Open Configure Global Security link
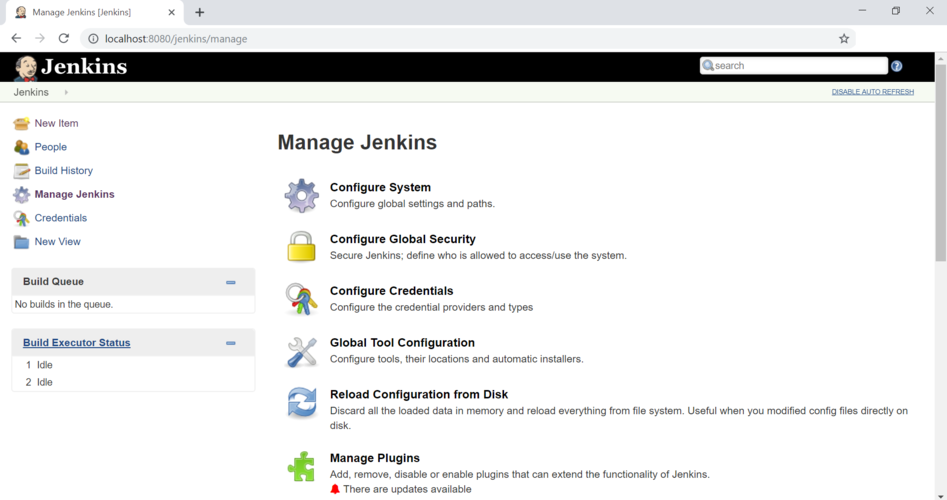This screenshot has width=947, height=500. click(403, 239)
